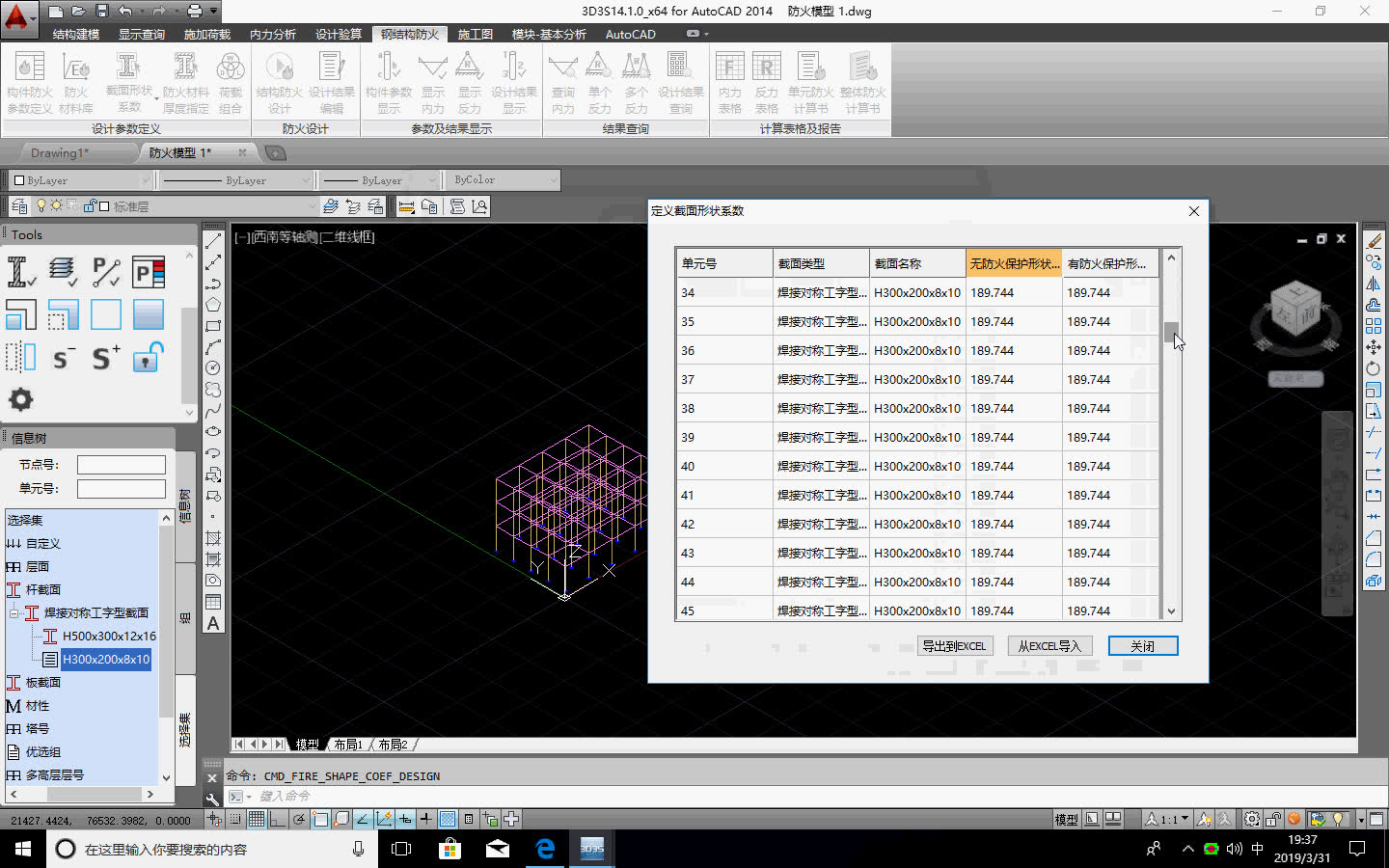The width and height of the screenshot is (1389, 868).
Task: Click the 节点号 input field
Action: tap(122, 465)
